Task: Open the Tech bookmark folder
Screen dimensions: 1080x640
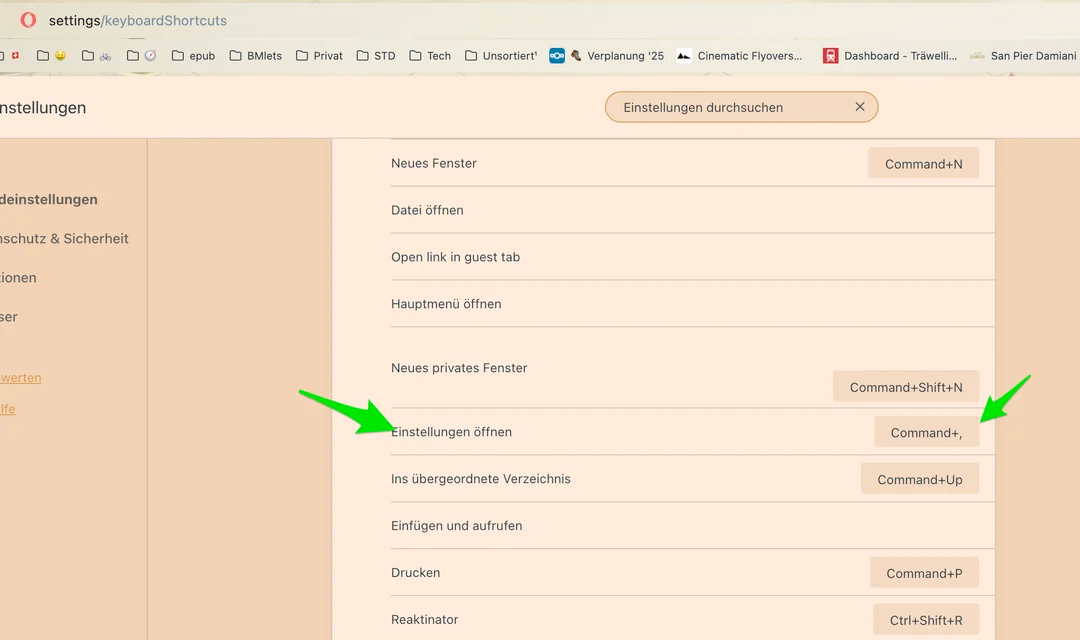Action: 430,56
